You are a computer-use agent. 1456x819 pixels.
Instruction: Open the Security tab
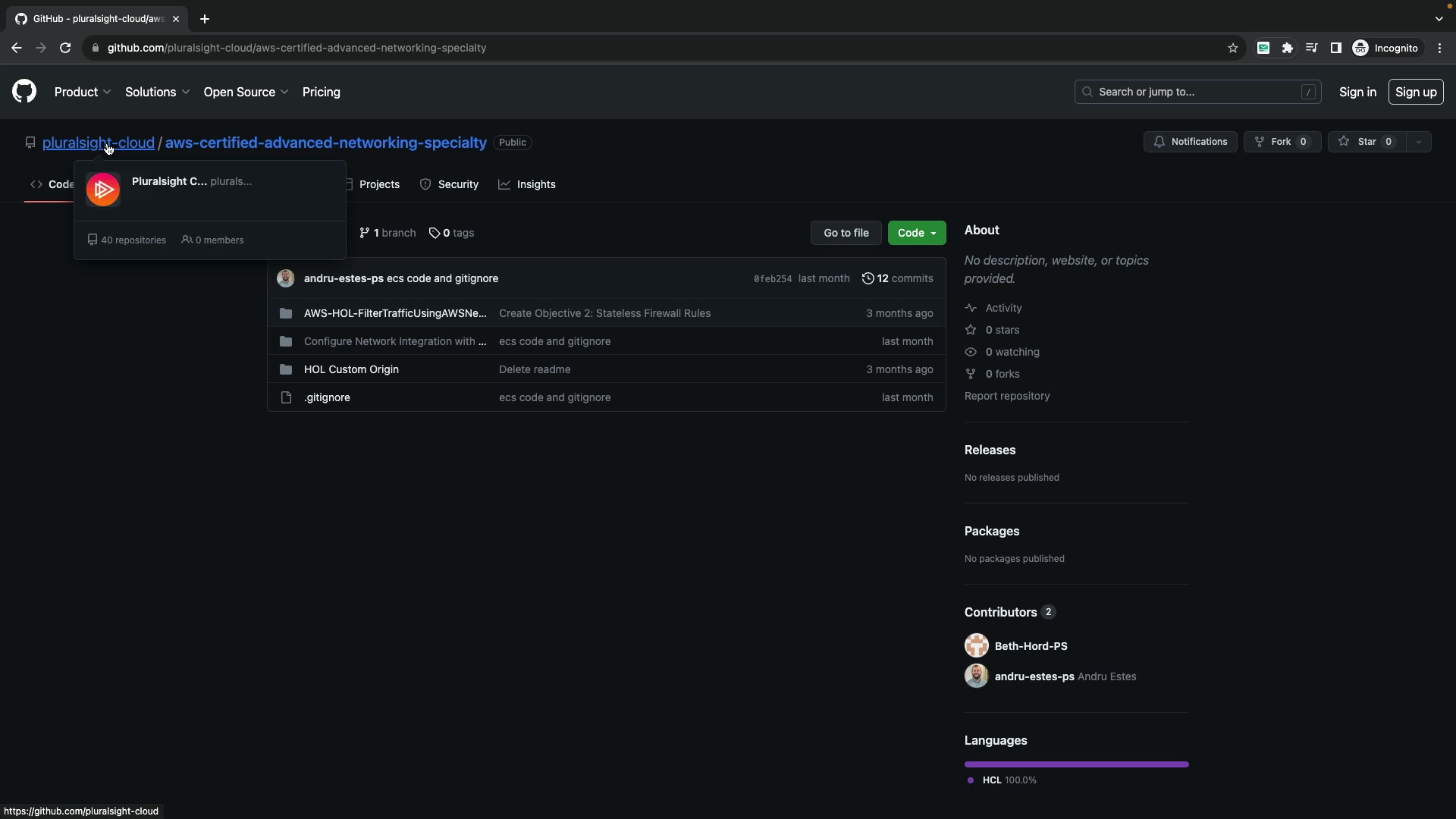click(449, 184)
